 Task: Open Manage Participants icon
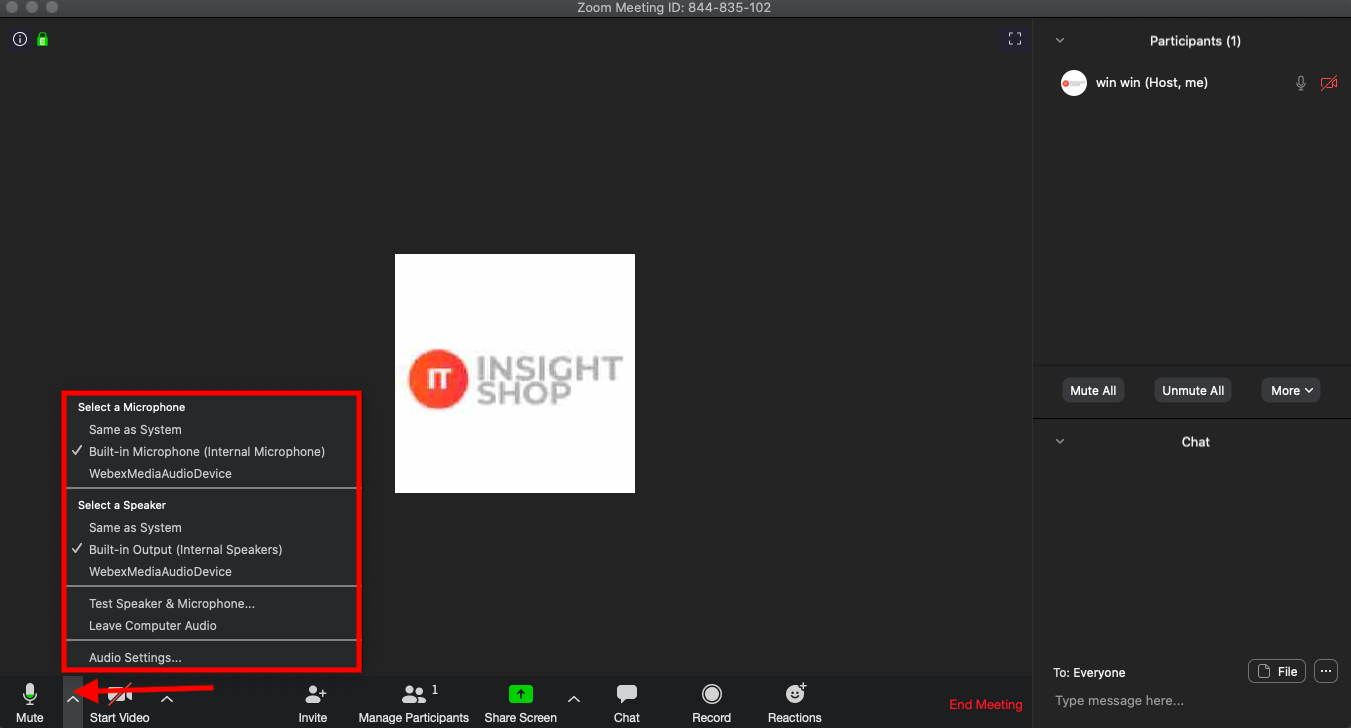coord(414,694)
